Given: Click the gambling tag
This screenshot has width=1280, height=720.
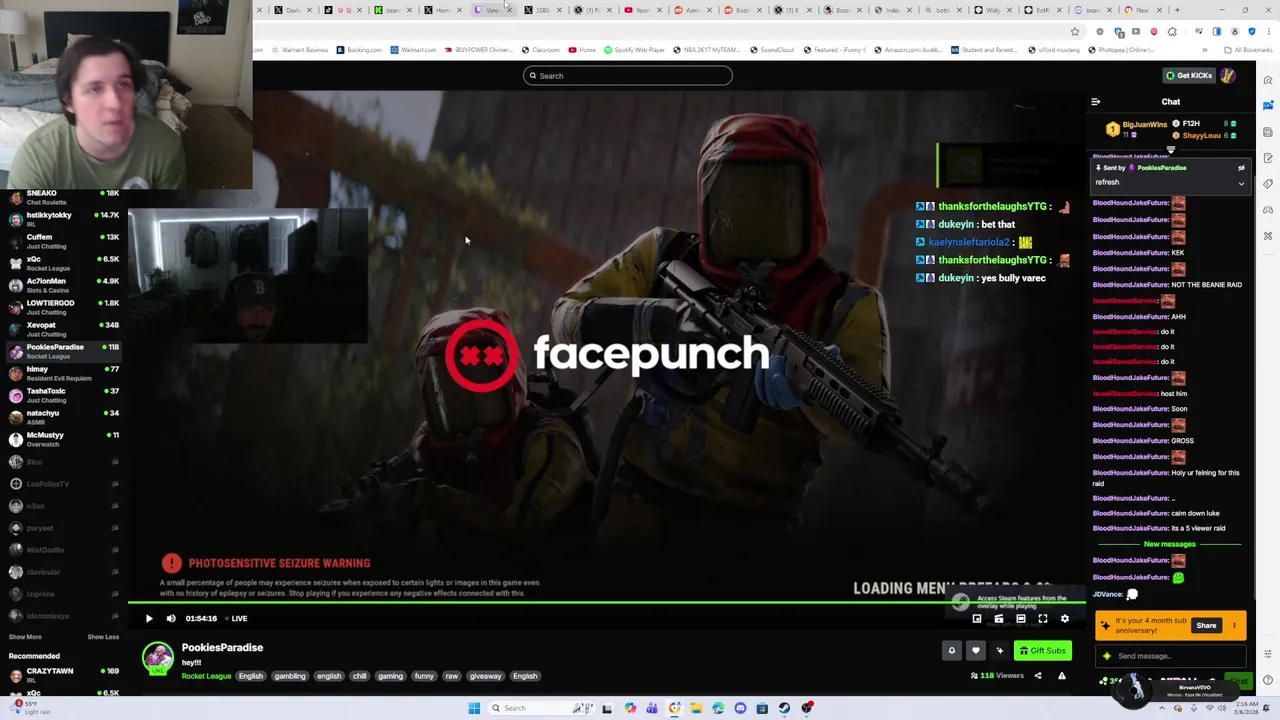Looking at the screenshot, I should pyautogui.click(x=290, y=676).
